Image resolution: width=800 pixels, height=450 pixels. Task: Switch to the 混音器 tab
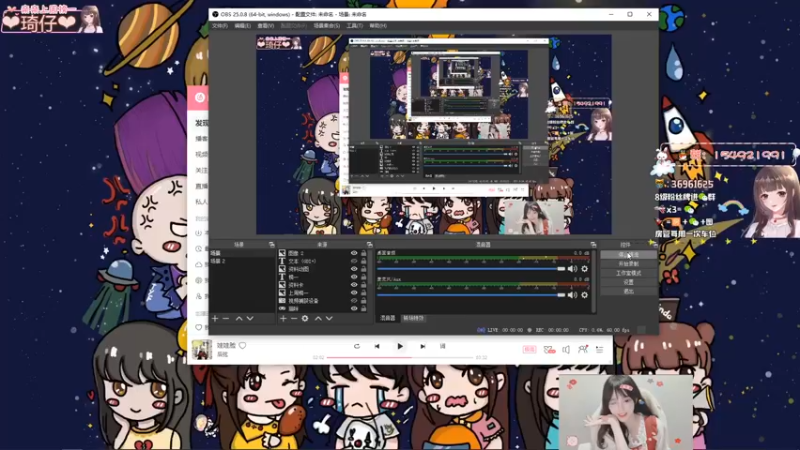coord(388,318)
